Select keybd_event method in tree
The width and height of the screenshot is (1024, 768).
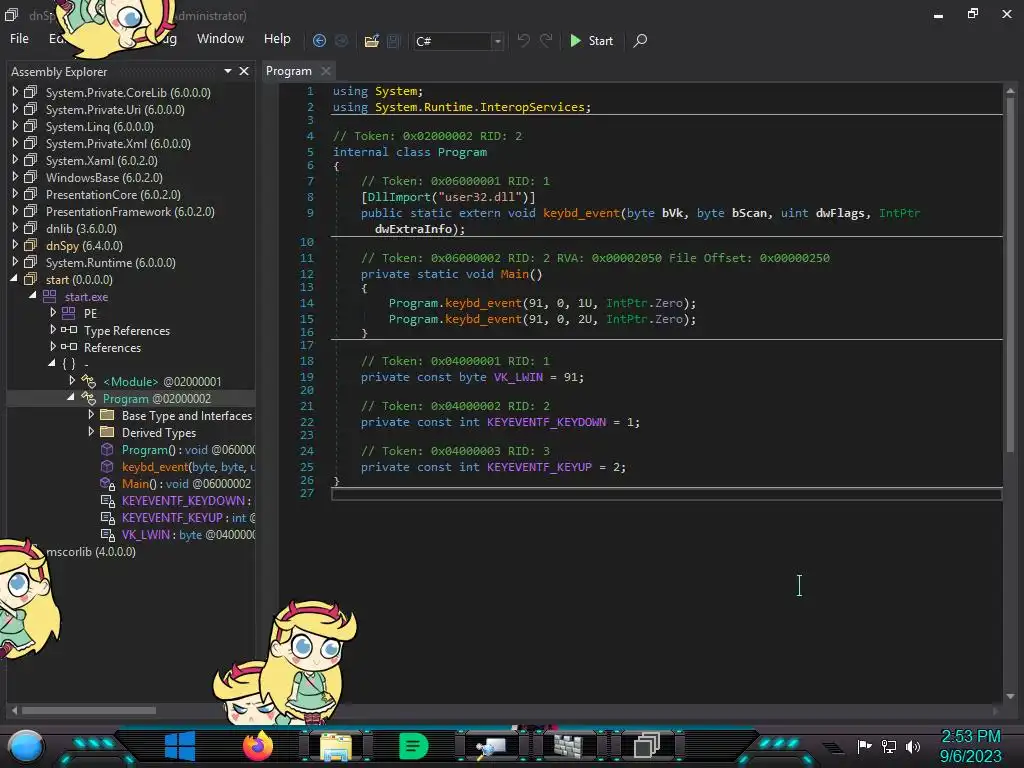[188, 467]
